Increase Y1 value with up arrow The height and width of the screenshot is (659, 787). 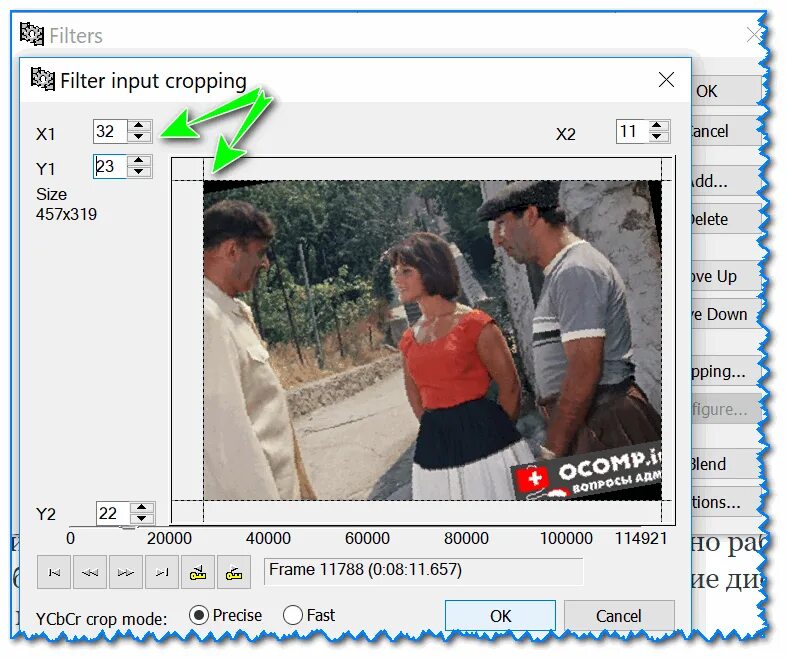(x=139, y=160)
